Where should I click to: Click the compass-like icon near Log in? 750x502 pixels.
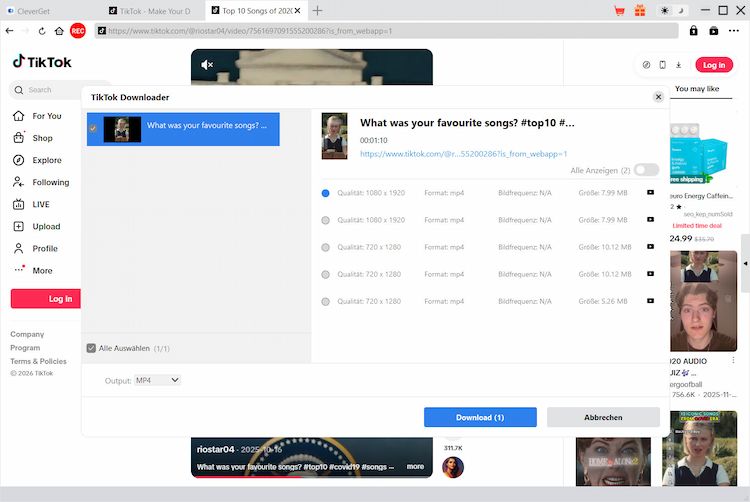click(x=646, y=65)
